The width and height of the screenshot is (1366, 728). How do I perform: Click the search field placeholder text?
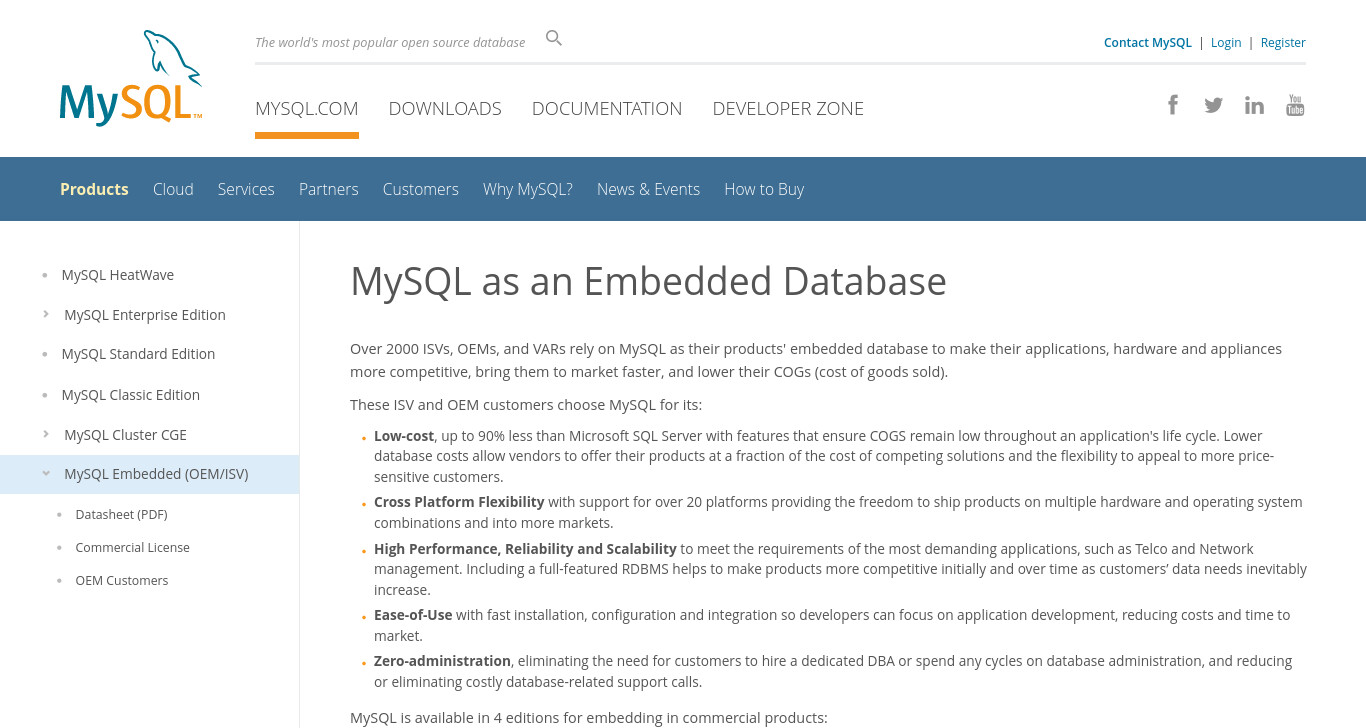click(x=390, y=43)
